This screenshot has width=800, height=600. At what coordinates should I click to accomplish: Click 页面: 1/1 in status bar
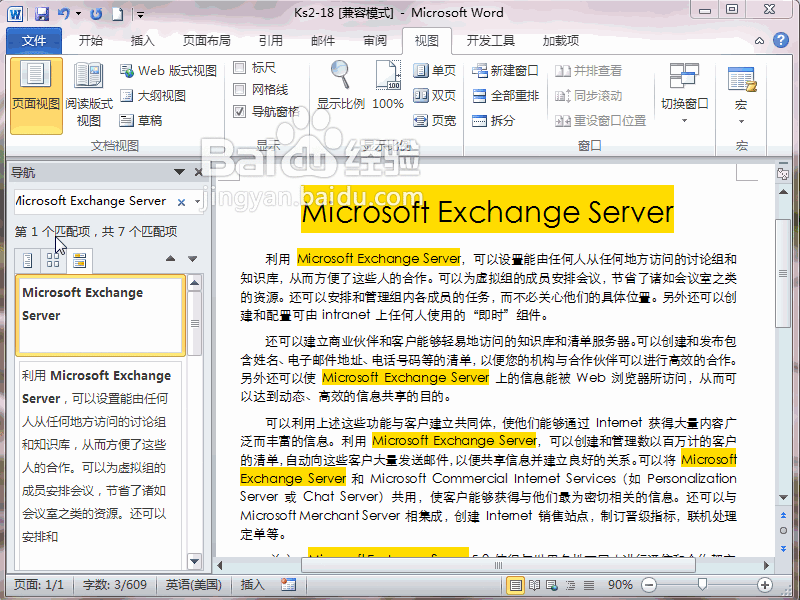click(39, 585)
